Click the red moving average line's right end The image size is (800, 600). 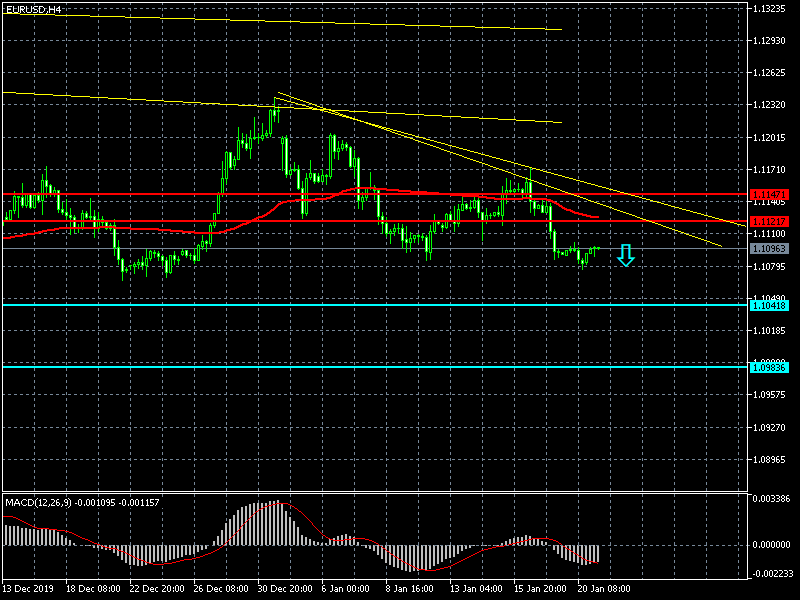point(596,216)
